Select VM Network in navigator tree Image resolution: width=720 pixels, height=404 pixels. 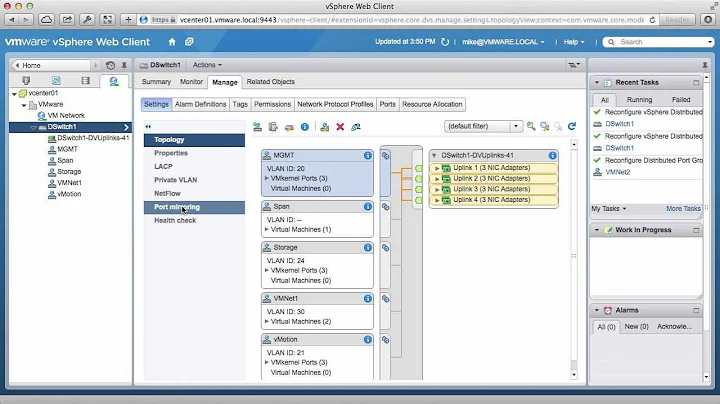coord(66,116)
